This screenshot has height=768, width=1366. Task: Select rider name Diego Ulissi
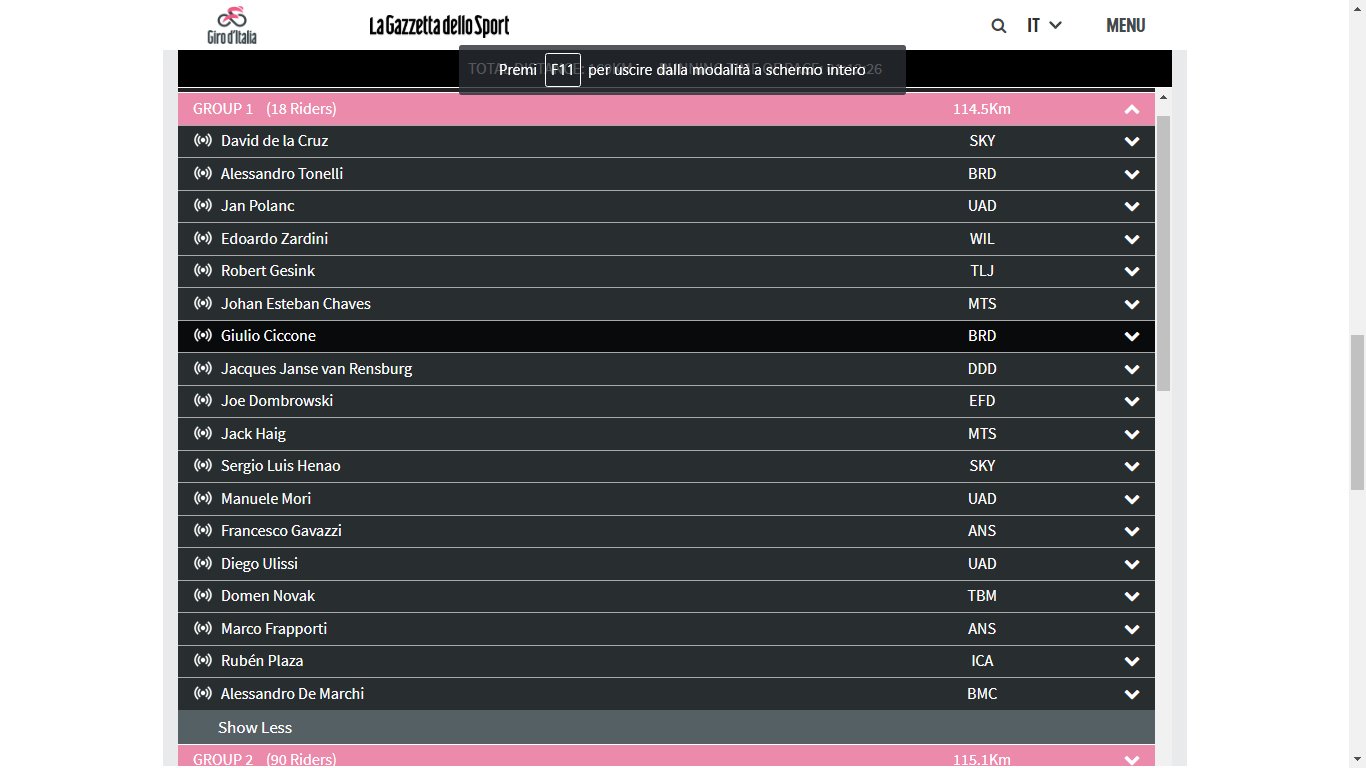[x=259, y=563]
